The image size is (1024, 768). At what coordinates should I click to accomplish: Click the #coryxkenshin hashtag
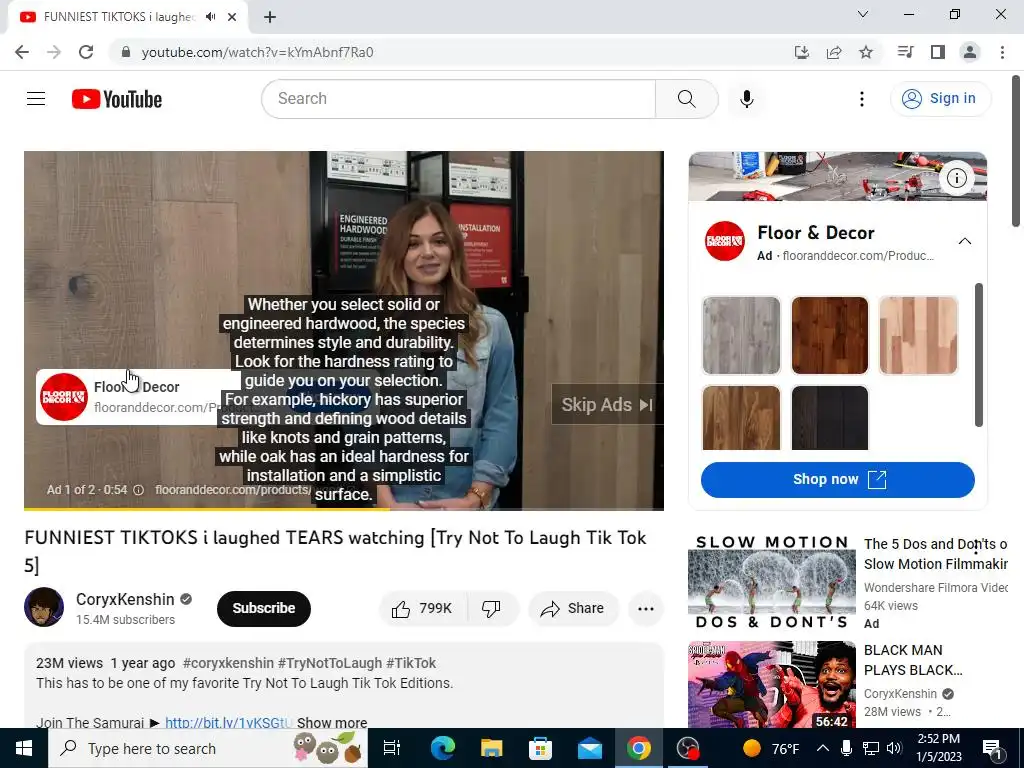tap(228, 663)
